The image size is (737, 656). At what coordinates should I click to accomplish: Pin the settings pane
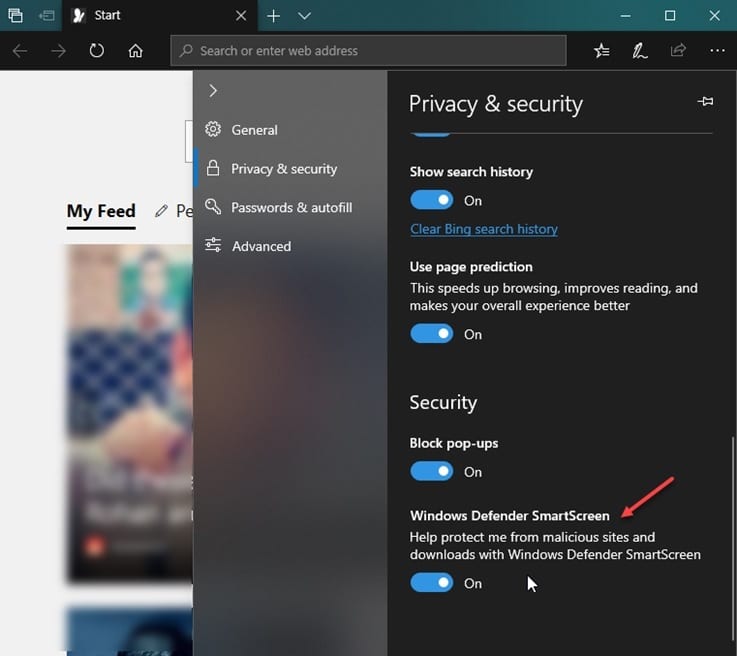point(706,101)
